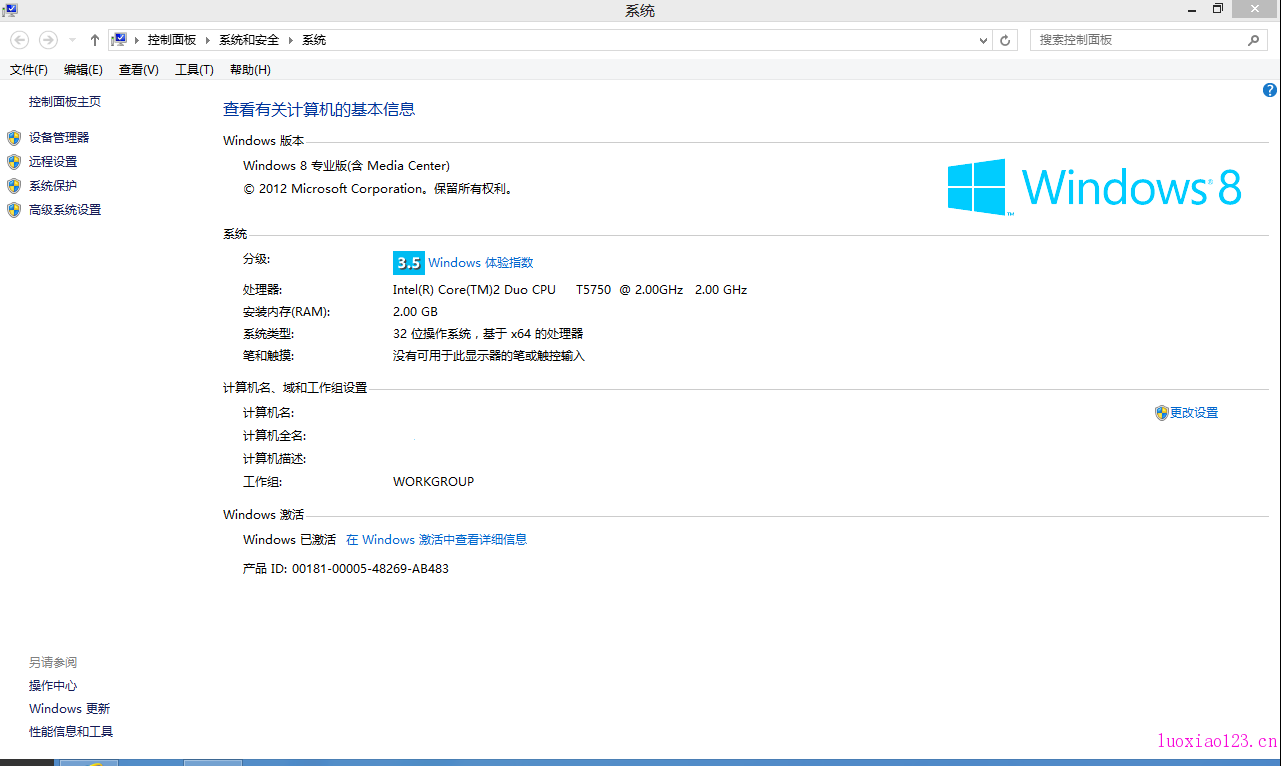Open 操作中心 link
The image size is (1281, 766).
coord(53,686)
